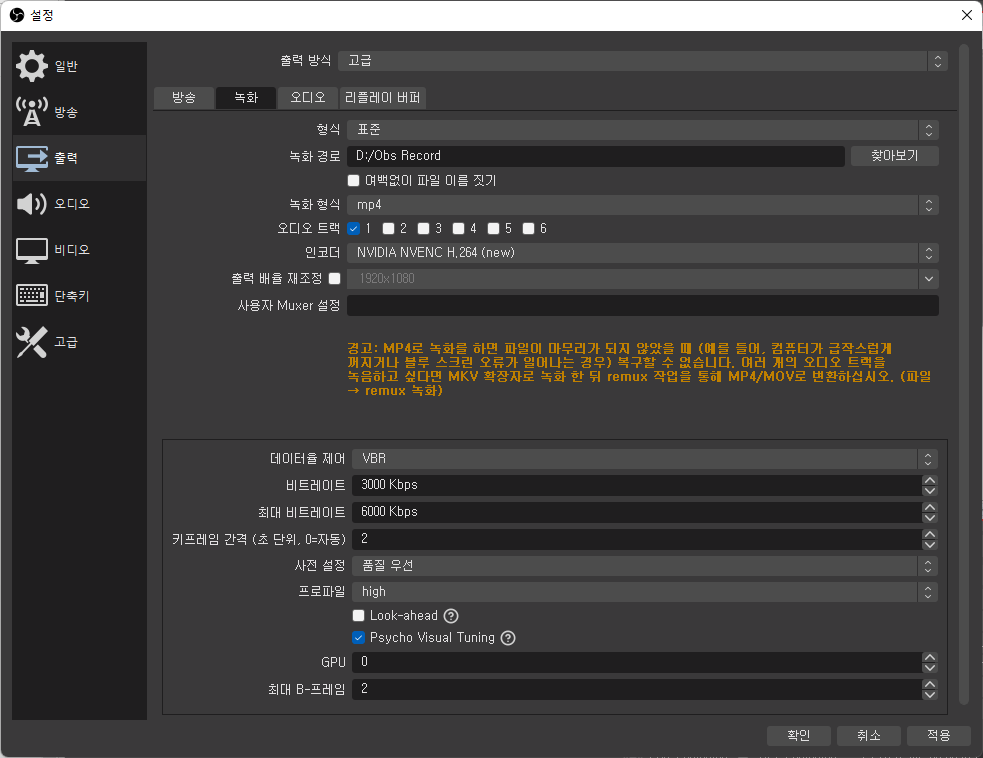Increase the 키프레임 간격 value

click(x=930, y=534)
